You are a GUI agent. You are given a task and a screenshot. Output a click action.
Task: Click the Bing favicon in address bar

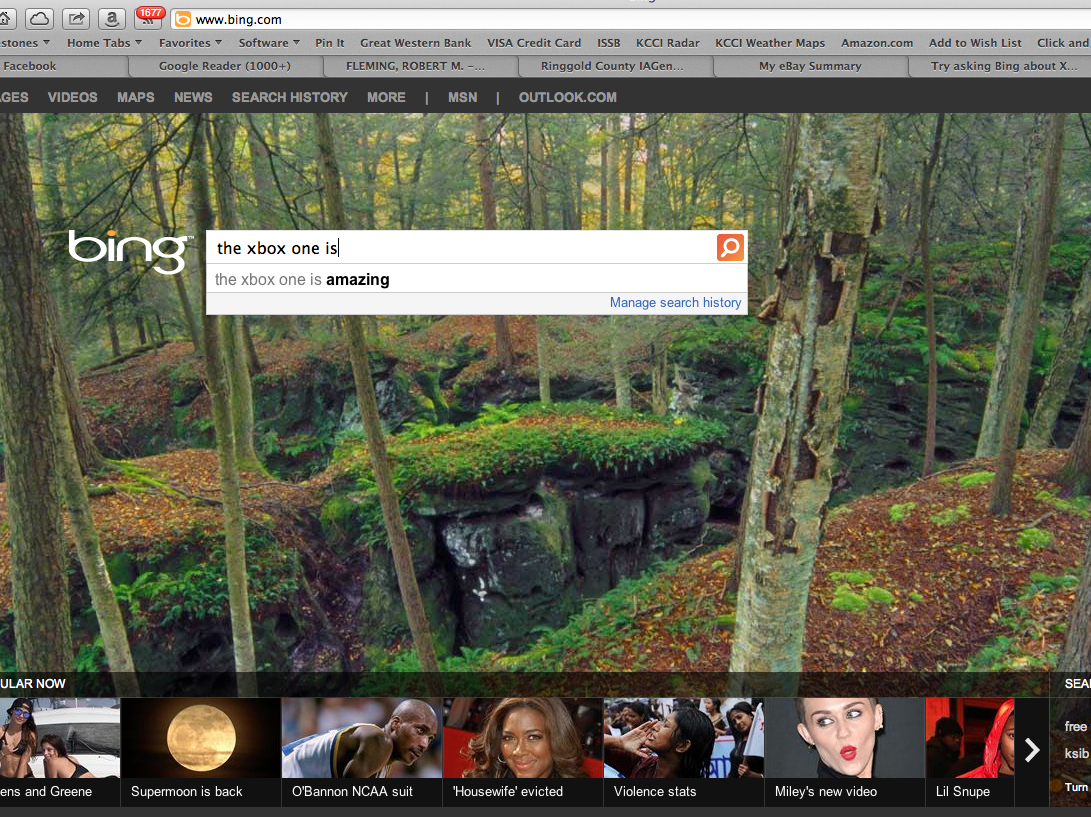click(182, 19)
